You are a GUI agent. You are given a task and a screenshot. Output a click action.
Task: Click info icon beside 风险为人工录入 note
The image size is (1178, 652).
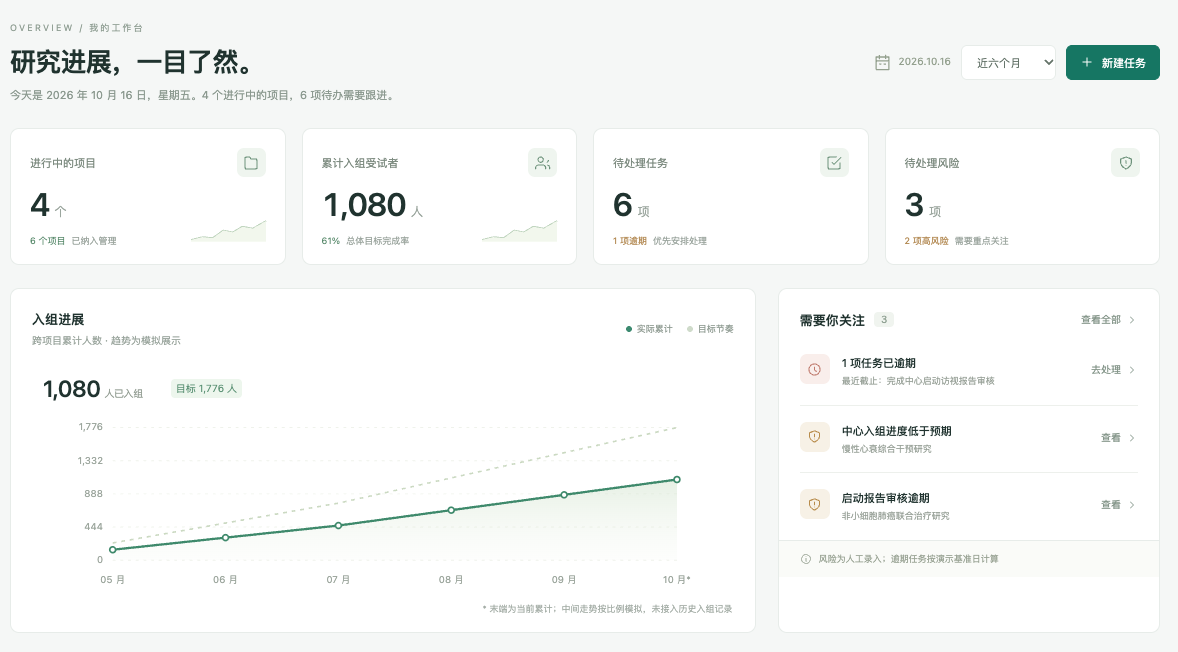click(806, 559)
